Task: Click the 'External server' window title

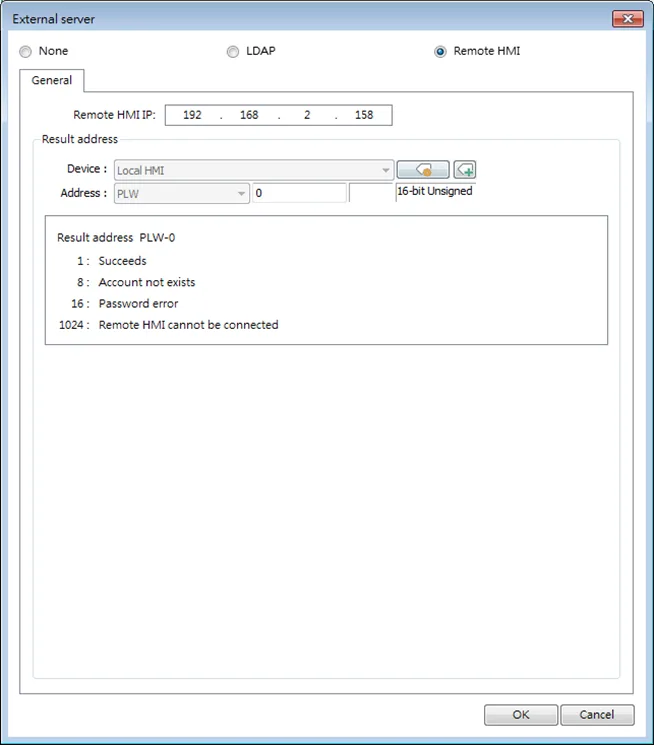Action: point(53,19)
